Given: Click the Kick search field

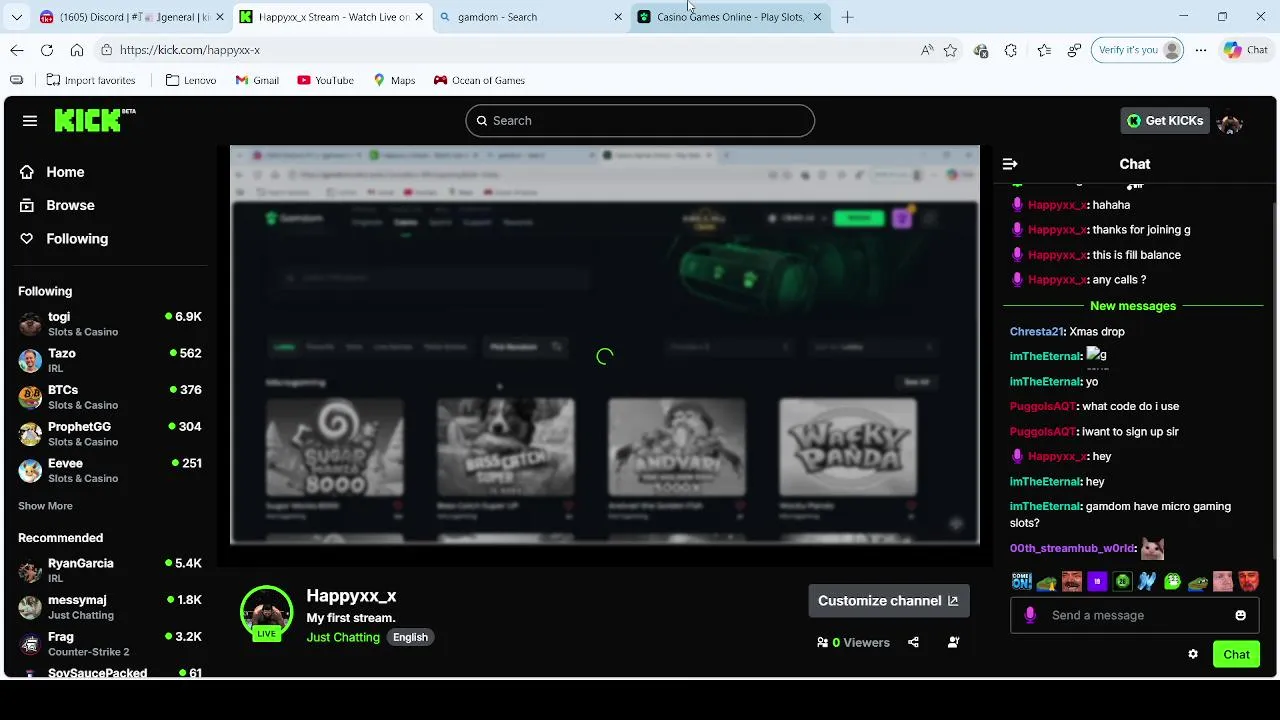Looking at the screenshot, I should click(640, 121).
